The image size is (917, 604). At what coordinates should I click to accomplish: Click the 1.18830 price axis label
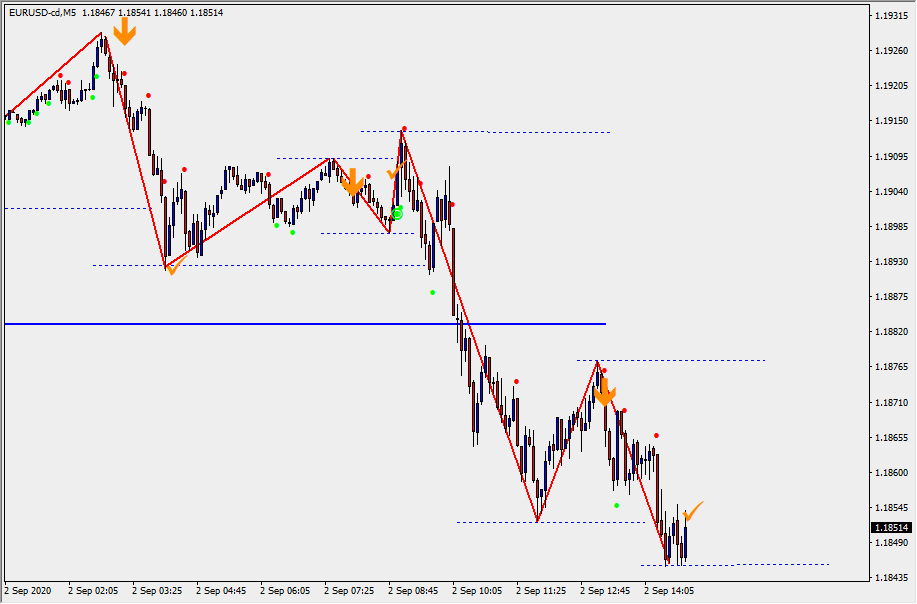pos(890,332)
